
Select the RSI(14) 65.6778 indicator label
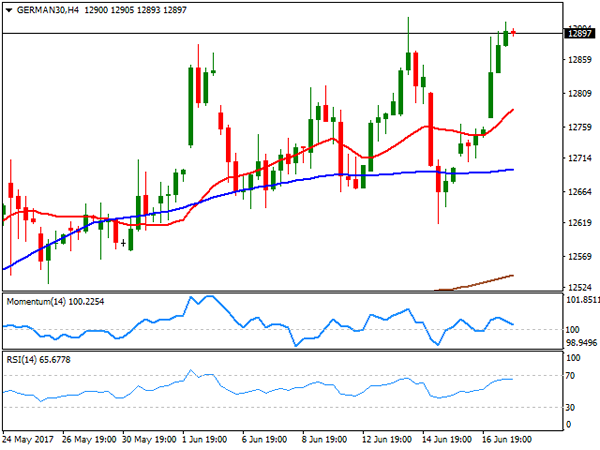point(38,360)
